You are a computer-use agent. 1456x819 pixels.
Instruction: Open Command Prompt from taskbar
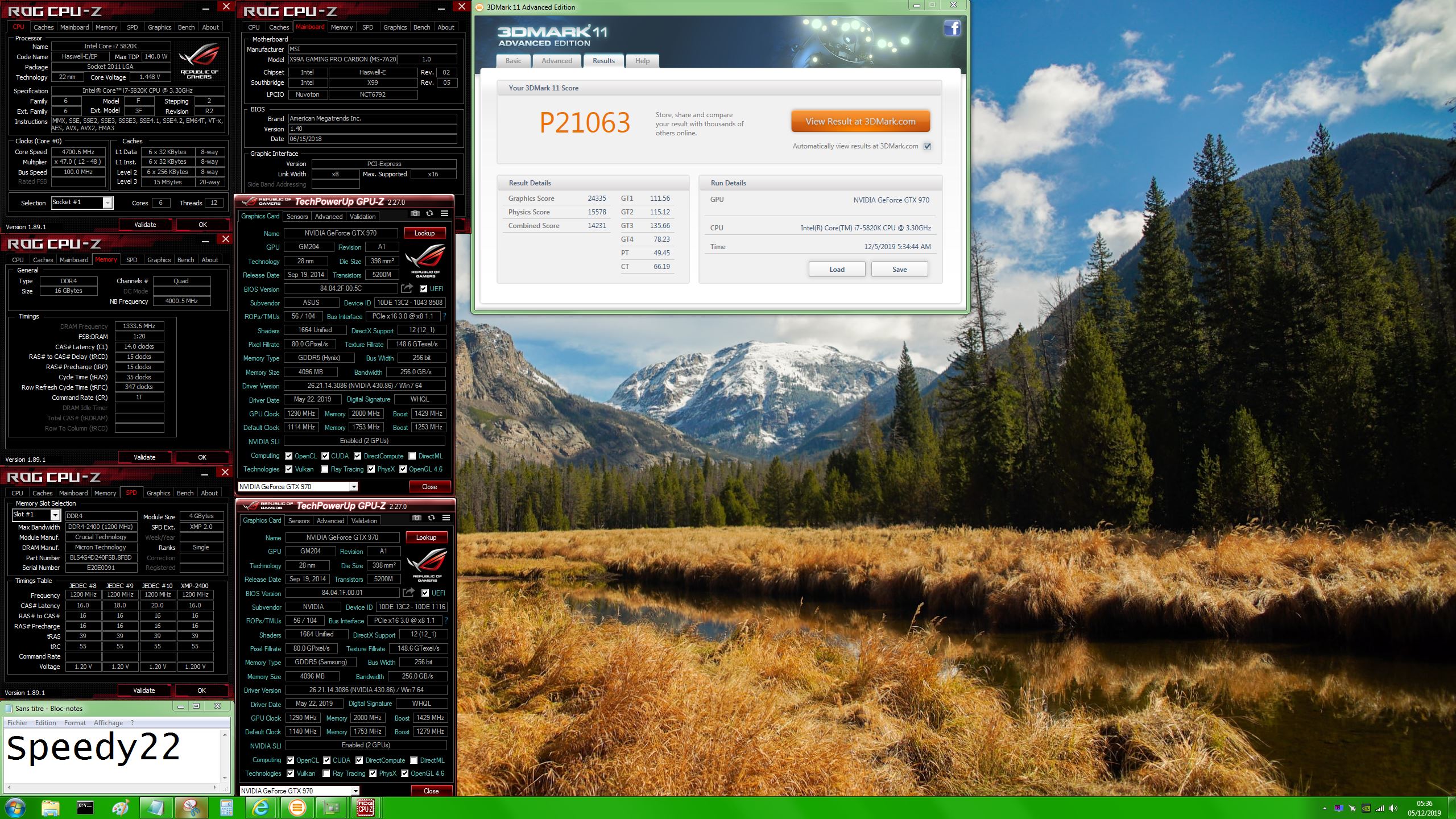point(85,808)
